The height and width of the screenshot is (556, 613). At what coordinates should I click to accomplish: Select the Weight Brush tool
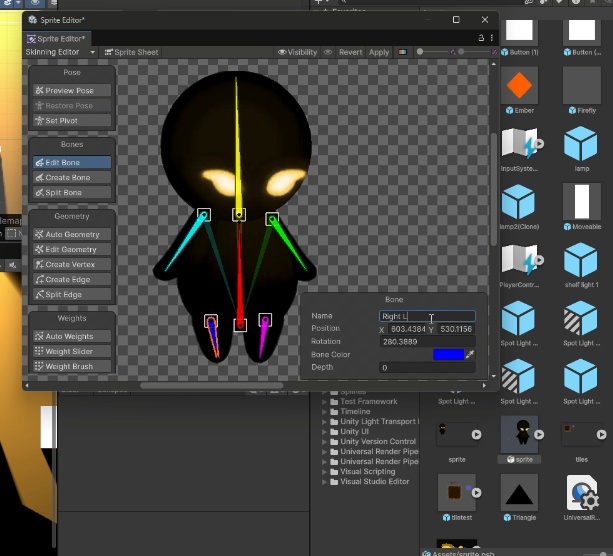pos(72,366)
